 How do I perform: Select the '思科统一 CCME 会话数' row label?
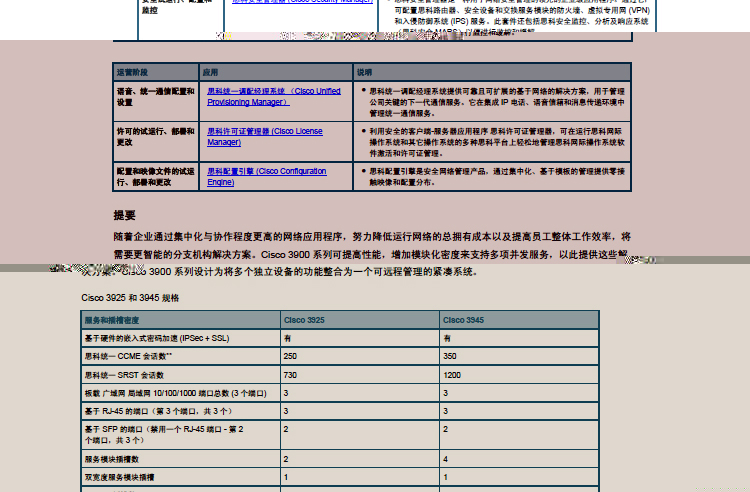coord(128,356)
